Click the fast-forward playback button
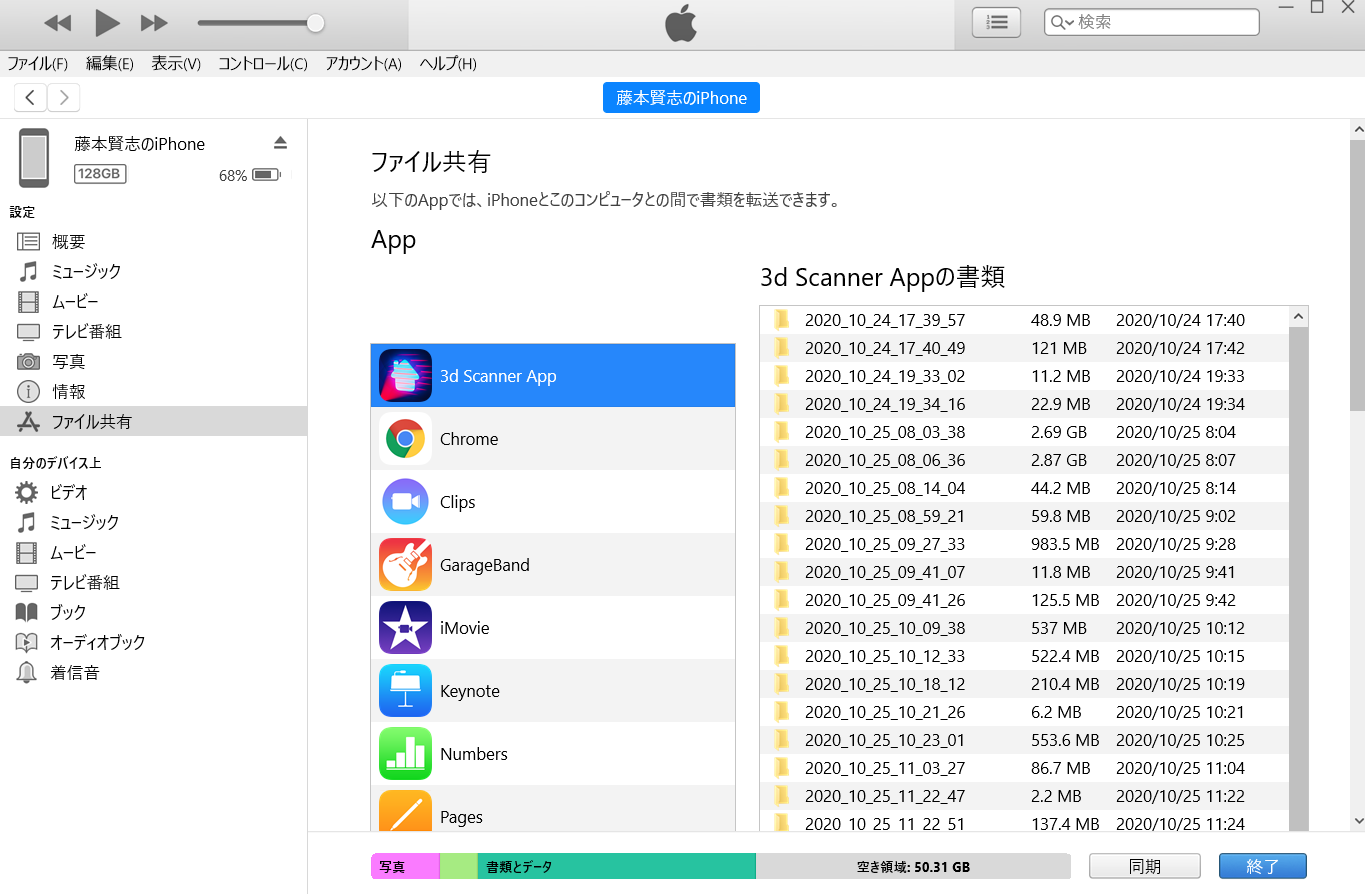This screenshot has width=1365, height=894. click(x=154, y=22)
